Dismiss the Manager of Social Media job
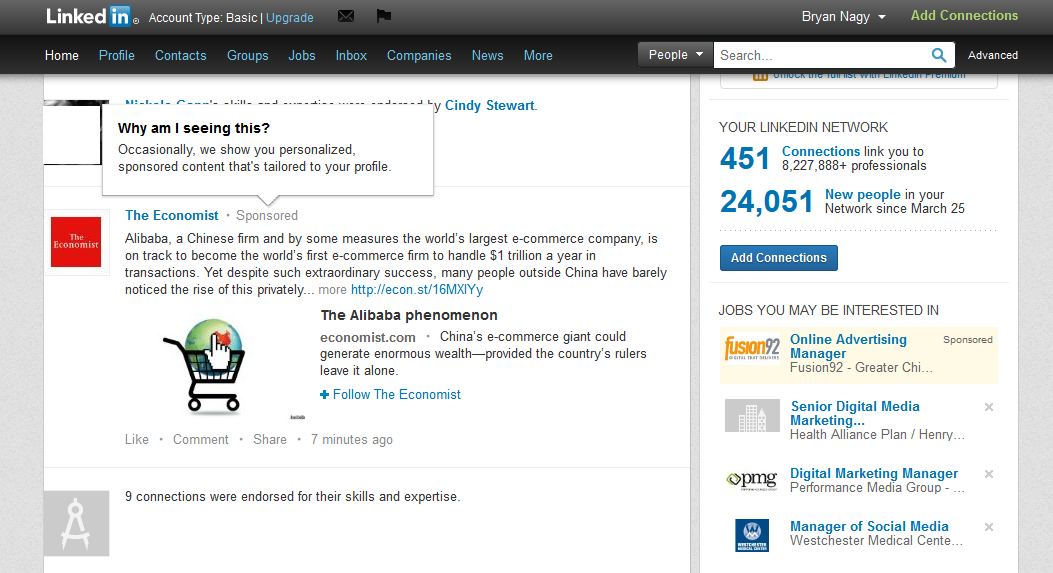 coord(989,527)
